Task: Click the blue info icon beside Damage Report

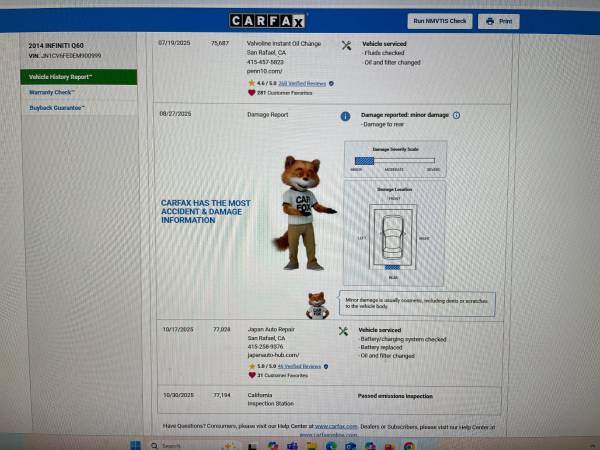Action: (346, 116)
